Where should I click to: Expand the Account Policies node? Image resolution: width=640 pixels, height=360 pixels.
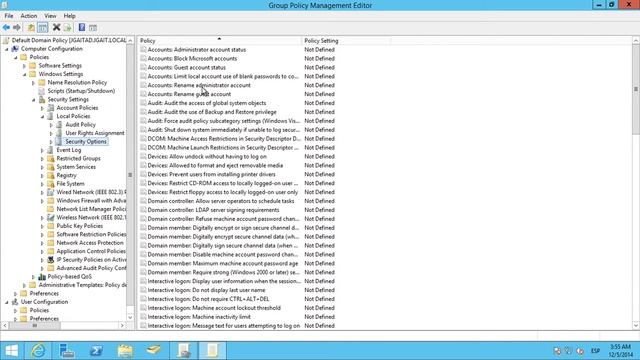[42, 108]
